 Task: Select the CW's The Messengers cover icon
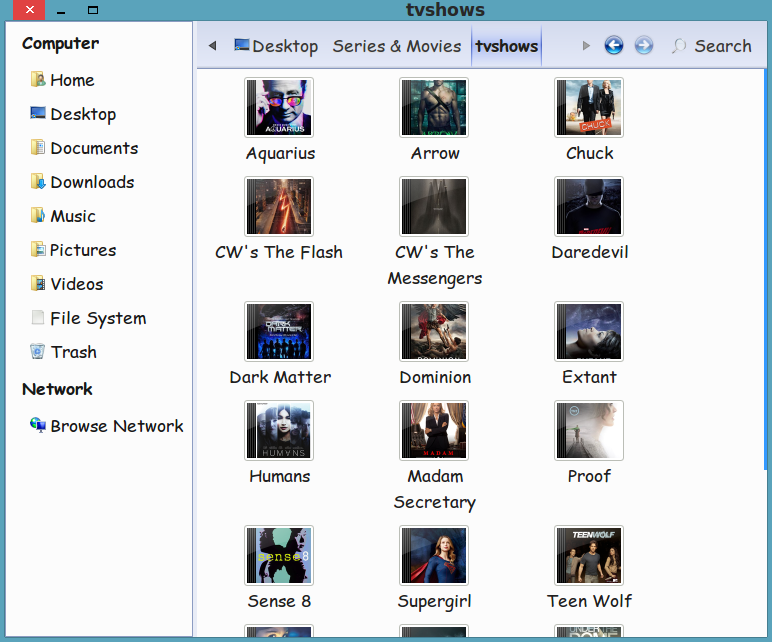pos(434,206)
